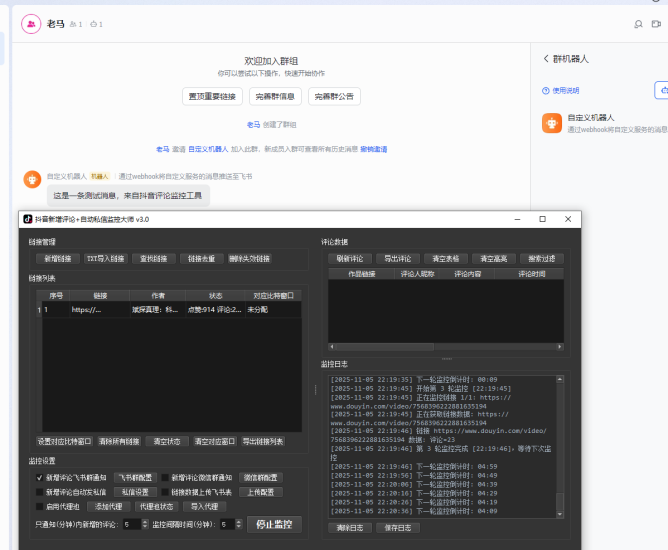Screen dimensions: 668x550
Task: Toggle 新增评论飞书群通知 checkbox
Action: 40,478
